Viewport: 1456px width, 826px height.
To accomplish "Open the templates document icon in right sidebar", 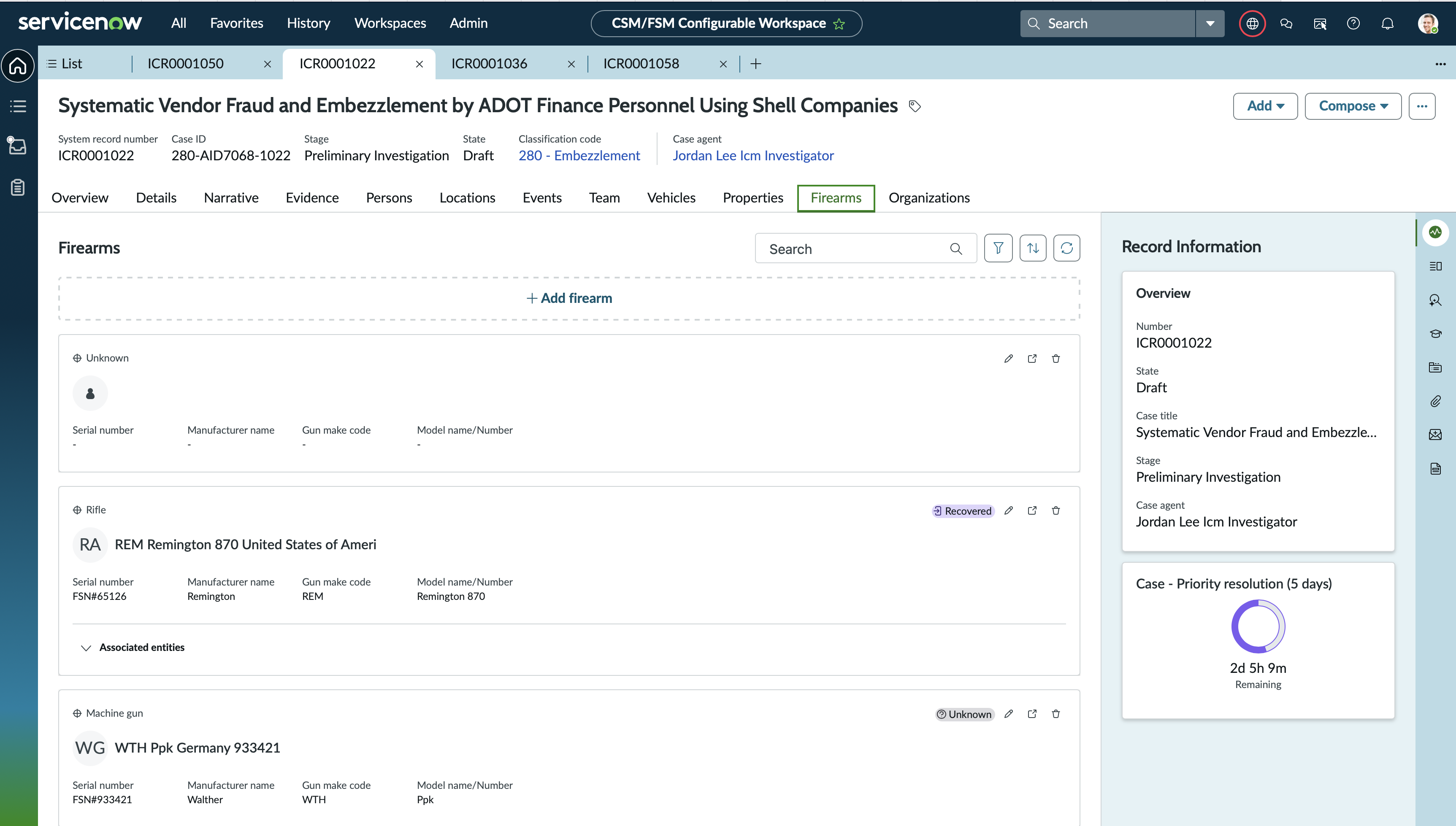I will coord(1435,469).
